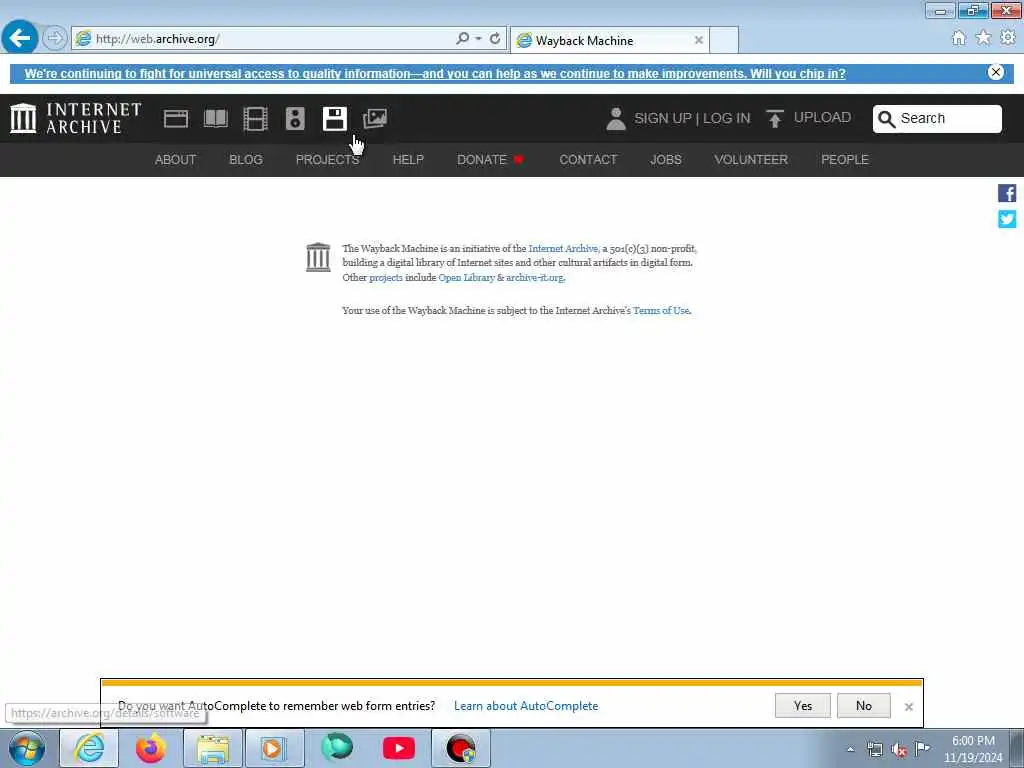Share page via Twitter icon
Viewport: 1024px width, 768px height.
click(x=1006, y=219)
